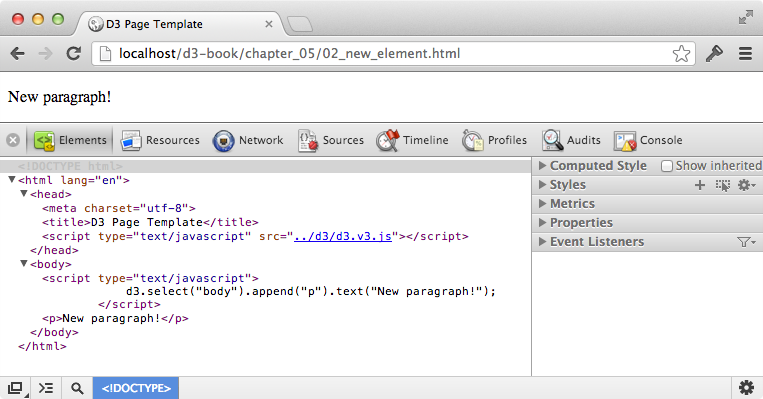Expand the Computed Style section
763x399 pixels.
tap(542, 165)
